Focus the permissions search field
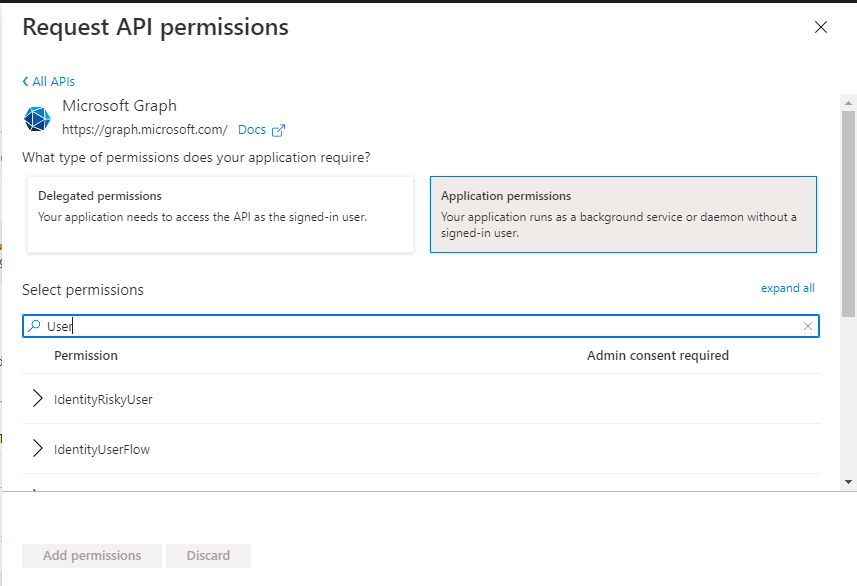Screen dimensions: 857x586 tap(421, 326)
